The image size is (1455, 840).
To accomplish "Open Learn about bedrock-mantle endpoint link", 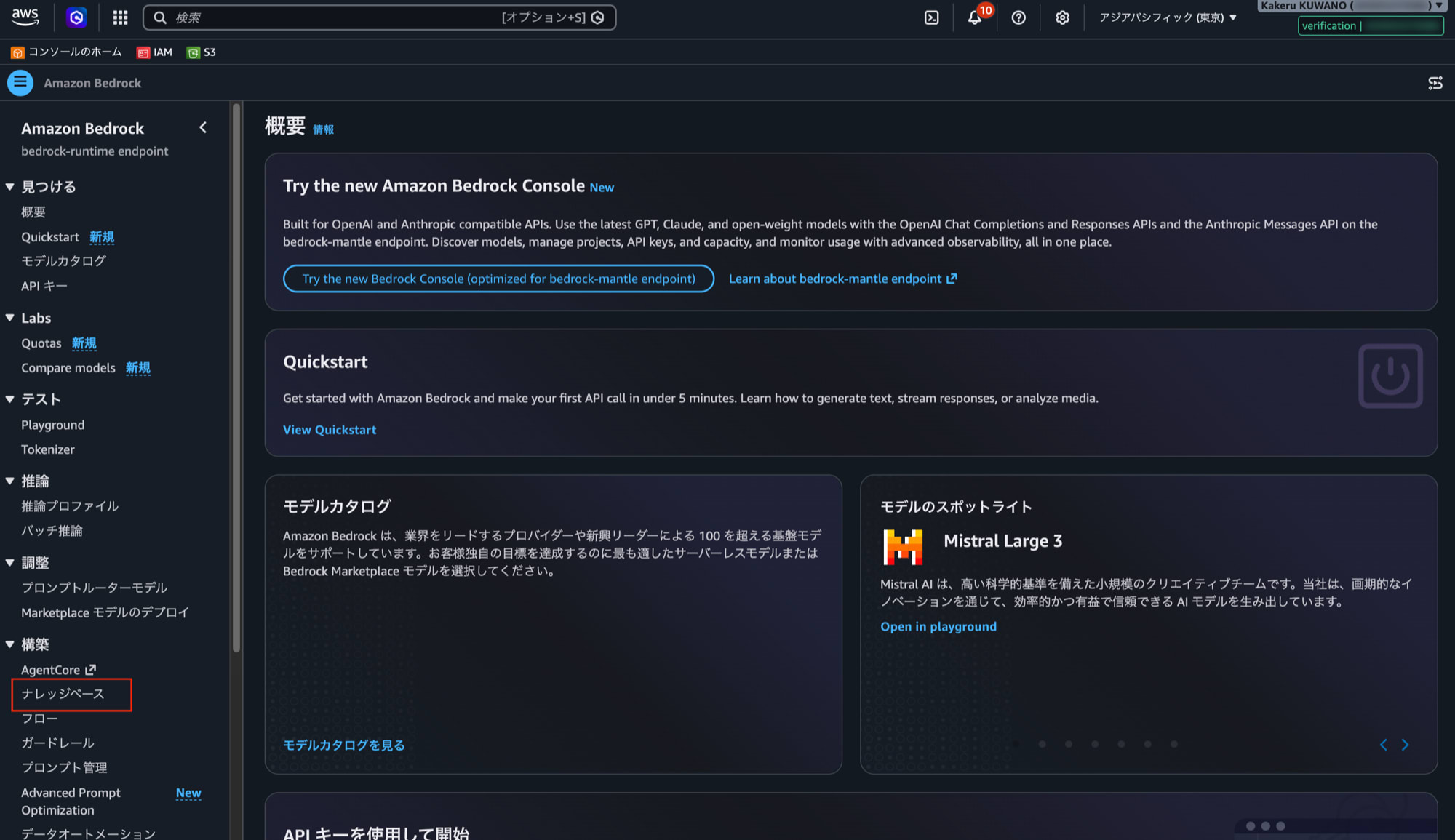I will tap(843, 279).
